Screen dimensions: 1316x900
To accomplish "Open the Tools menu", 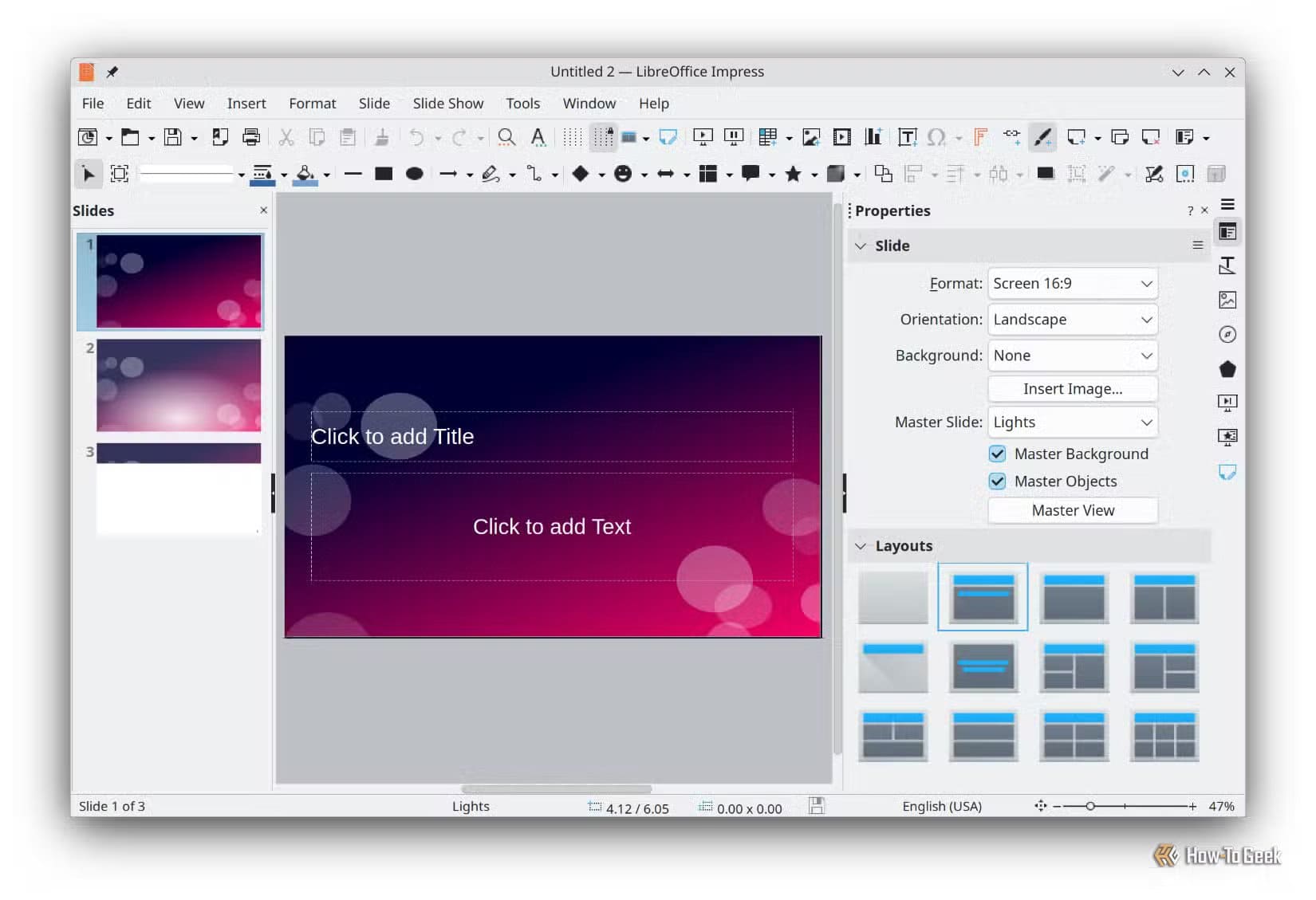I will point(522,103).
